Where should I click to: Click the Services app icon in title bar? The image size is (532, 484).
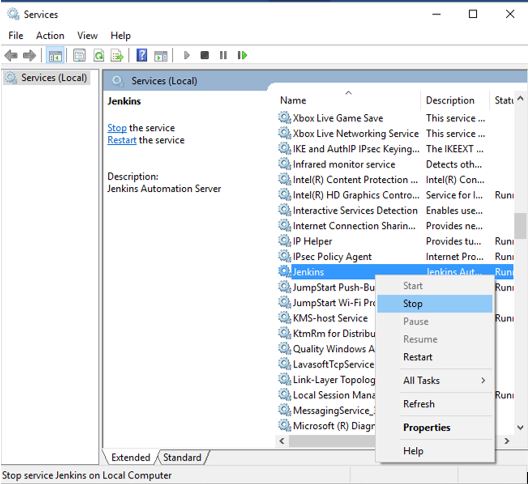coord(13,14)
